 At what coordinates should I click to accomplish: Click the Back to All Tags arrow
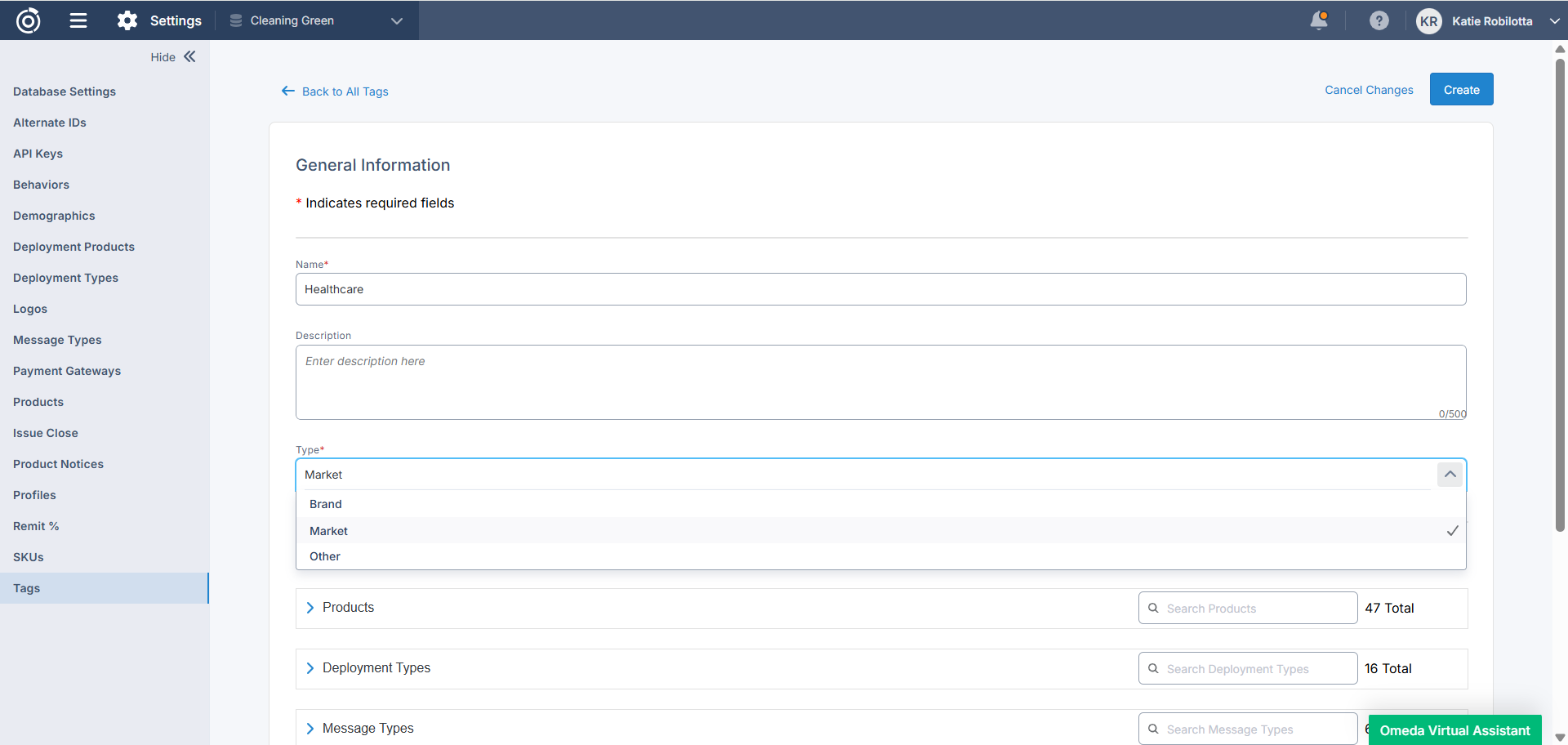click(288, 91)
